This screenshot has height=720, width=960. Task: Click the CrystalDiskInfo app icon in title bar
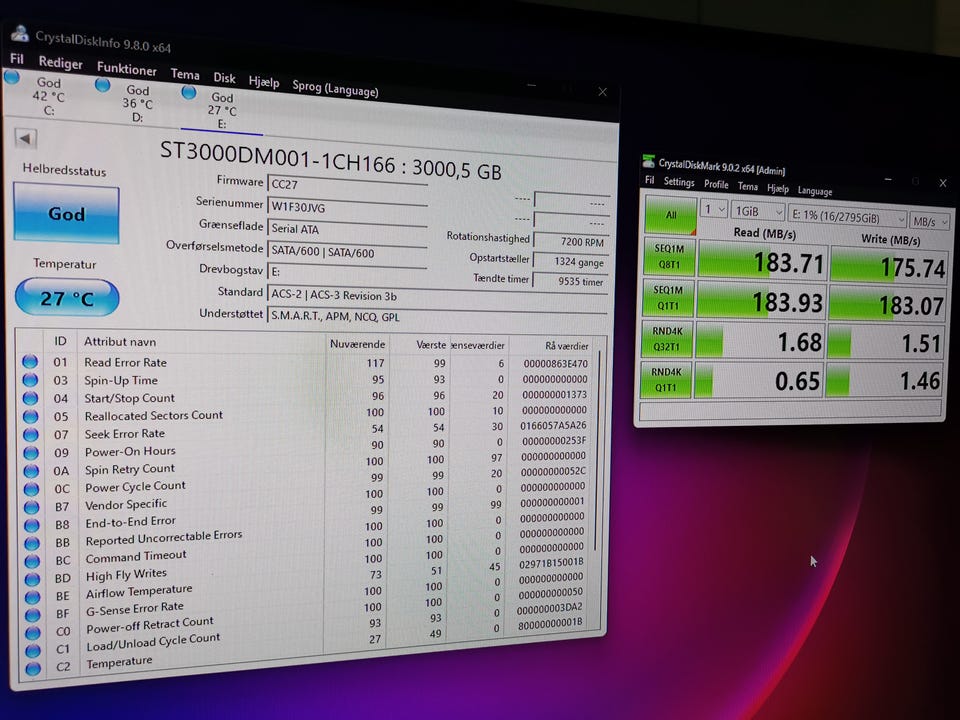(20, 33)
